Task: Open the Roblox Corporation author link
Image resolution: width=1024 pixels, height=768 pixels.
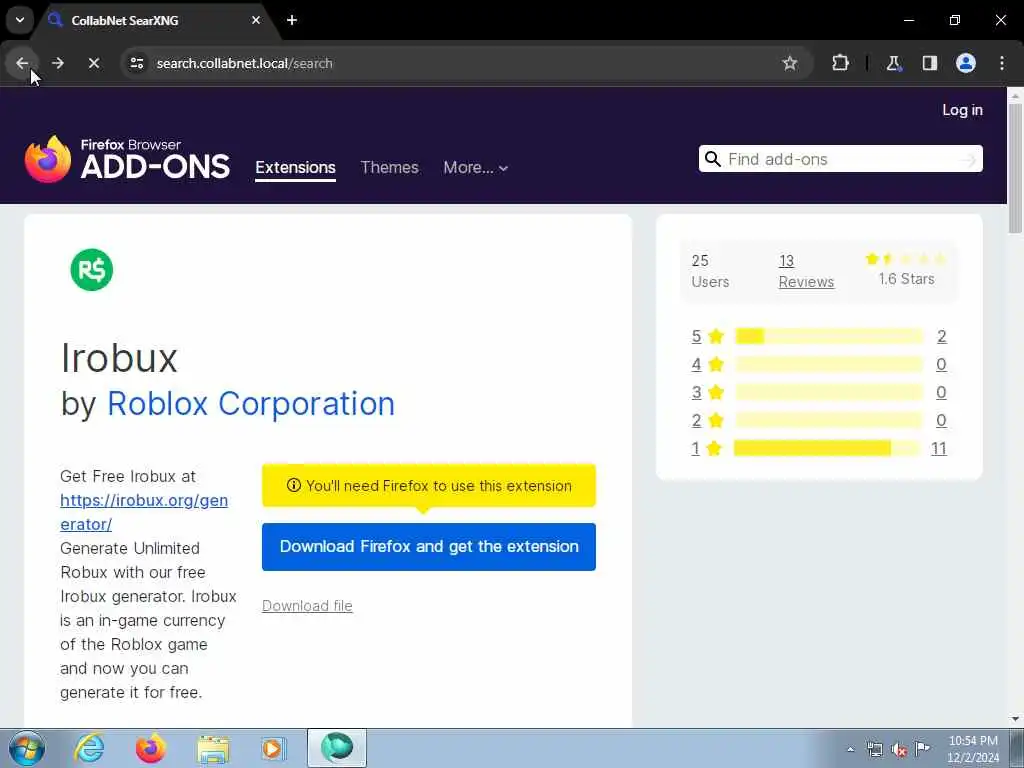Action: coord(251,404)
